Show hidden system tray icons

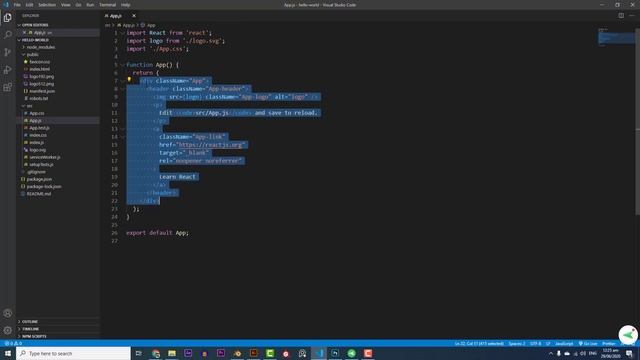(x=551, y=353)
